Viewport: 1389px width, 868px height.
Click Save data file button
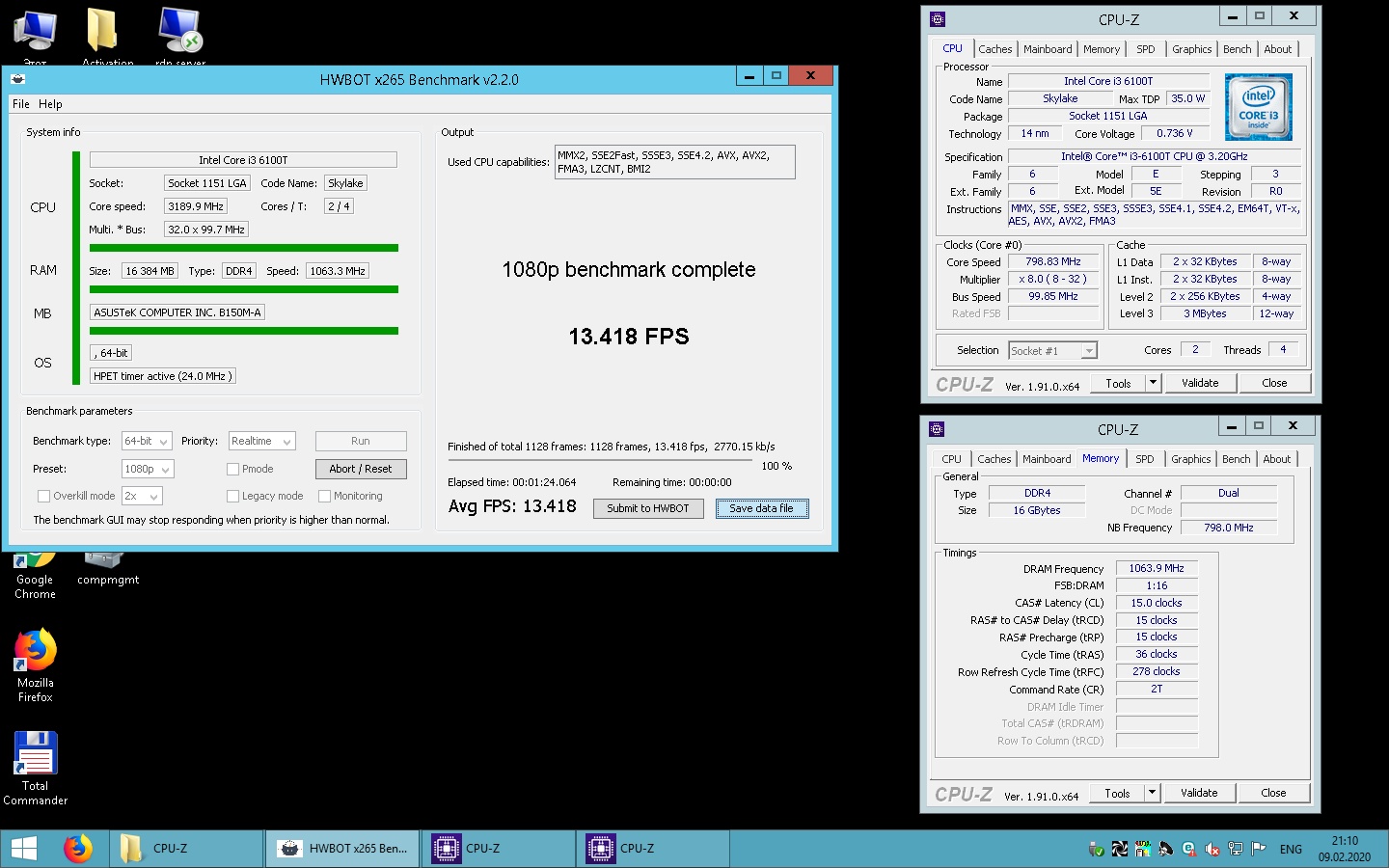point(762,508)
